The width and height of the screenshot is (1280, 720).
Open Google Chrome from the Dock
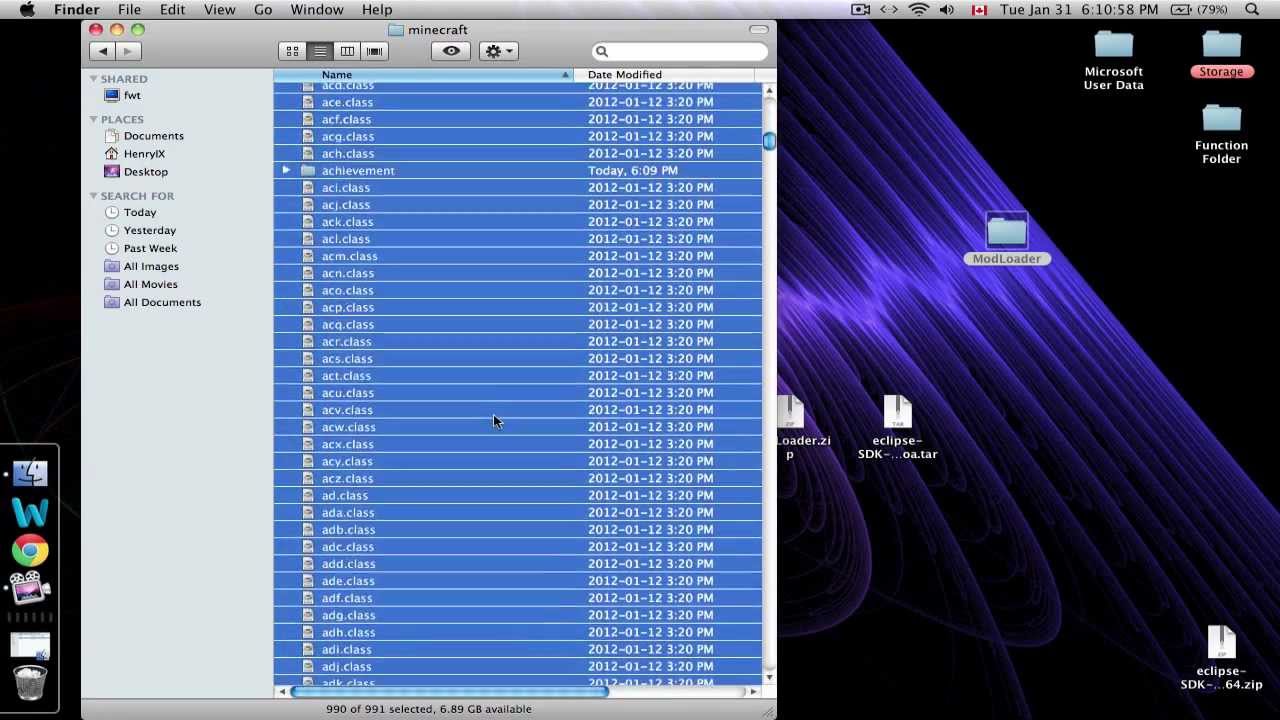30,551
